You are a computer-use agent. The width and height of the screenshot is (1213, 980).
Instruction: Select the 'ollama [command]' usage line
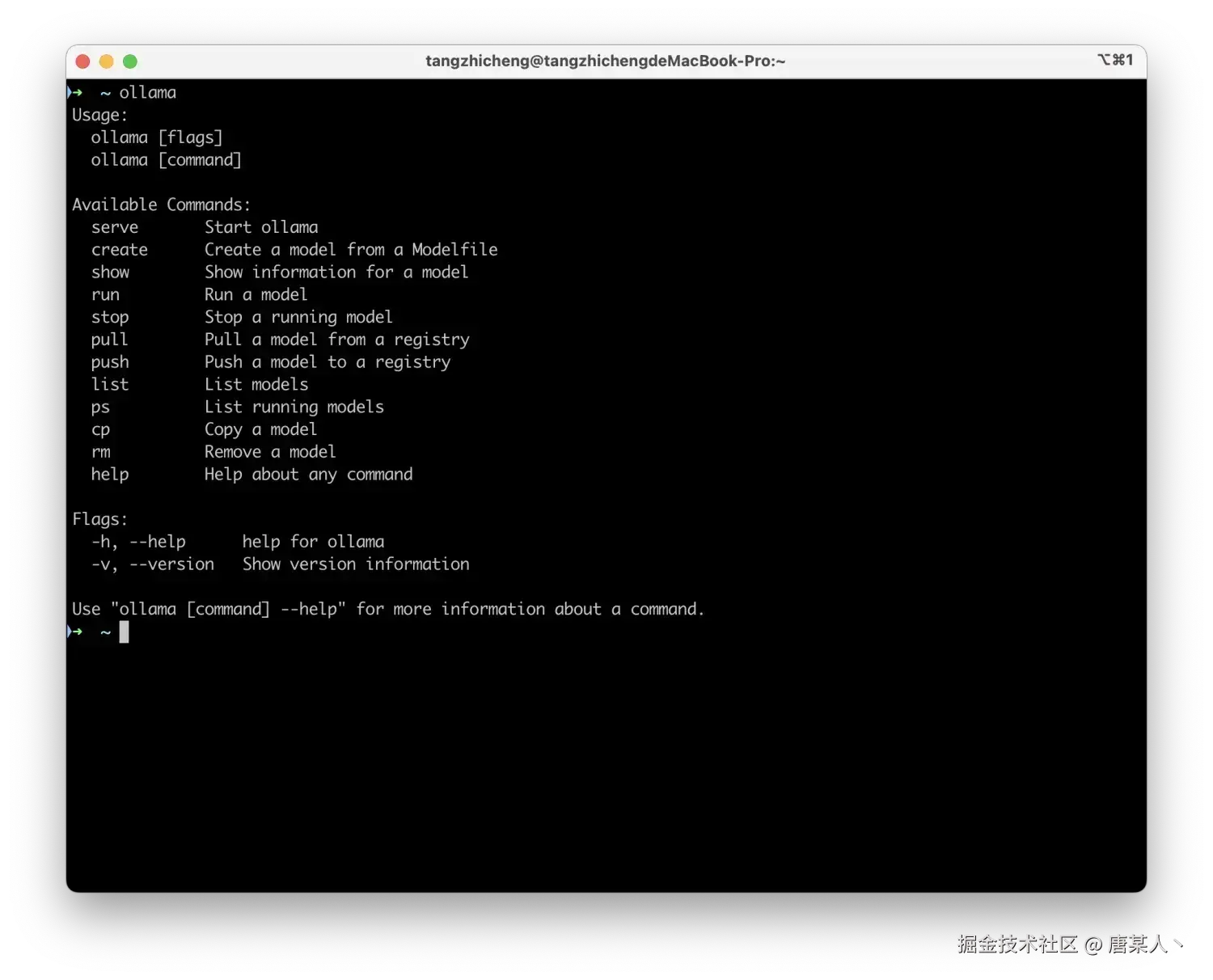(x=166, y=160)
